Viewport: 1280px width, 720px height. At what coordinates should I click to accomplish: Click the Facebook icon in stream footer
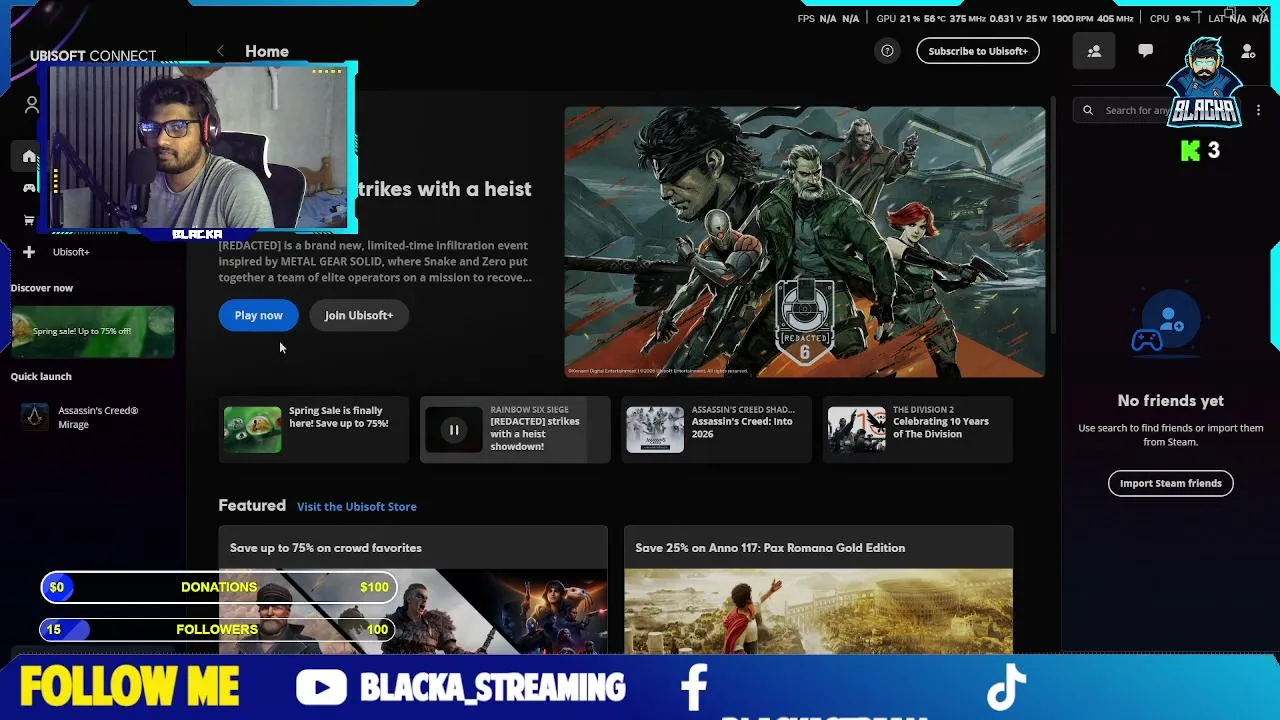[694, 688]
